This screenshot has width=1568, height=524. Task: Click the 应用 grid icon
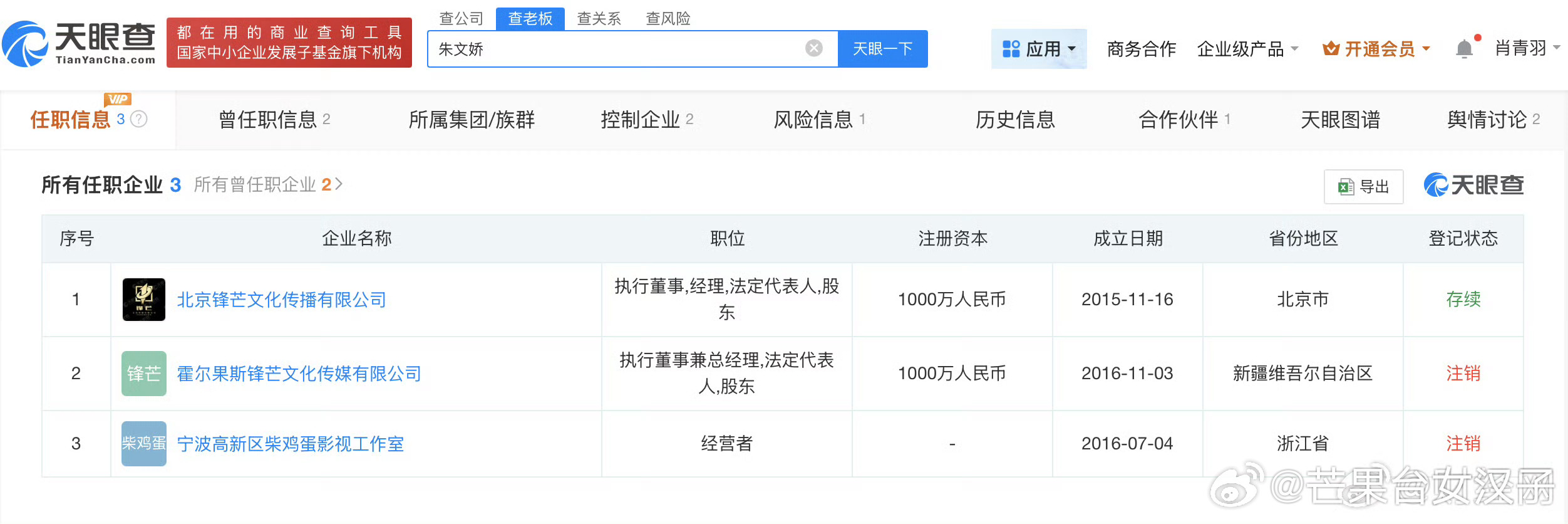coord(1011,49)
